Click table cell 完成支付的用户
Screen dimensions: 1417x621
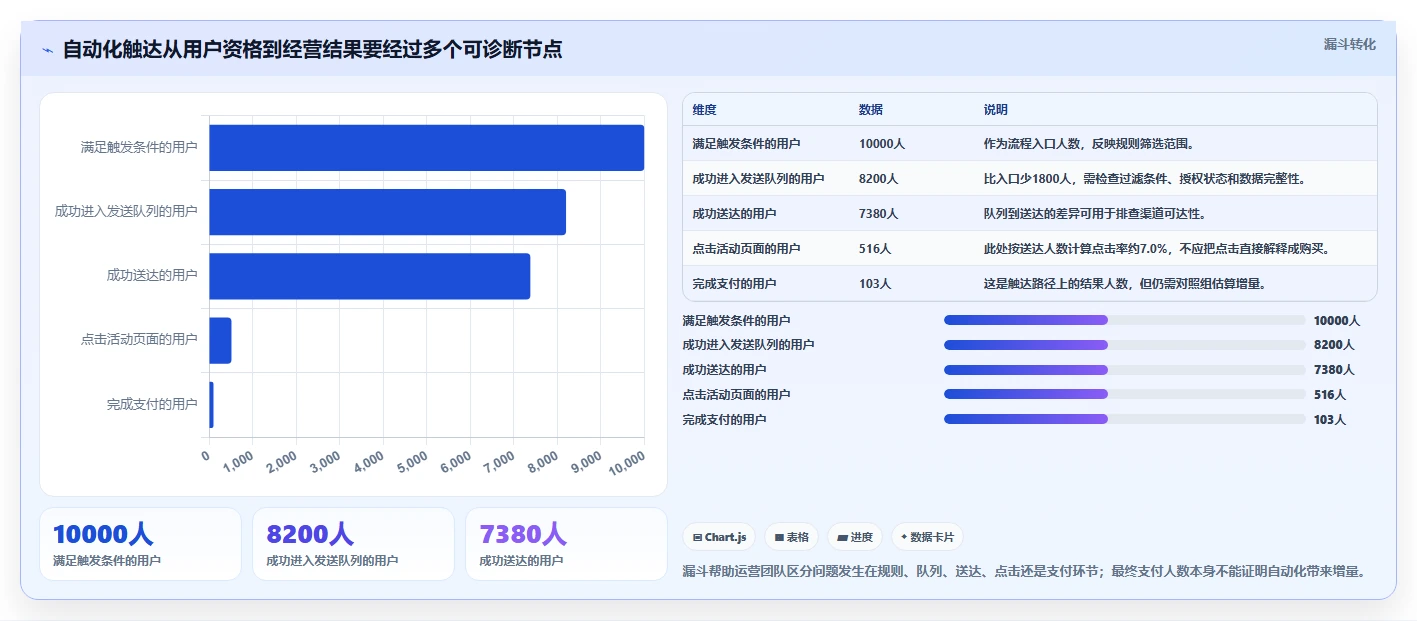click(734, 283)
